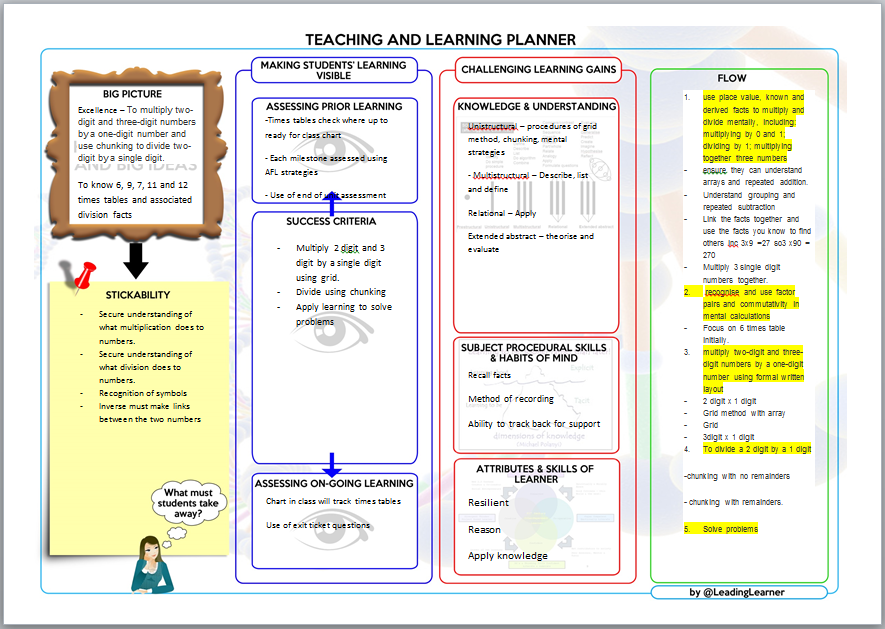Click the 'Stickability' heading on yellow note
Image resolution: width=885 pixels, height=629 pixels.
[138, 295]
